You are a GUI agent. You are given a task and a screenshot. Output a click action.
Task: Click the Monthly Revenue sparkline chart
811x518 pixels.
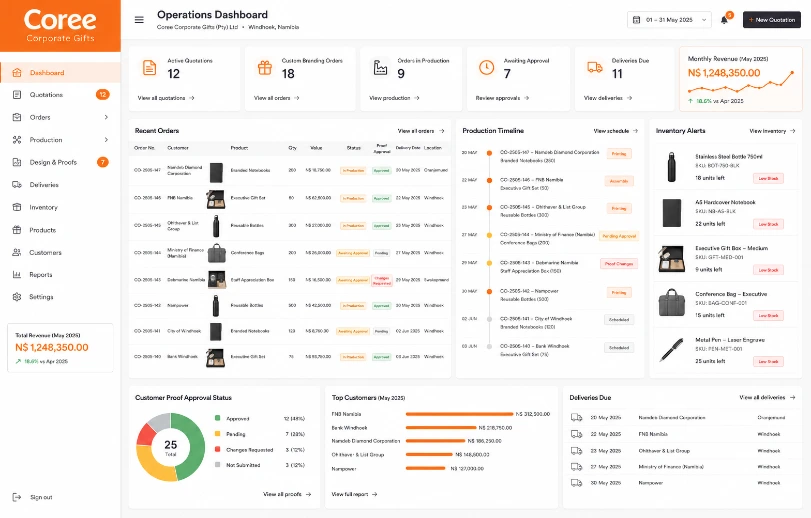tap(741, 83)
